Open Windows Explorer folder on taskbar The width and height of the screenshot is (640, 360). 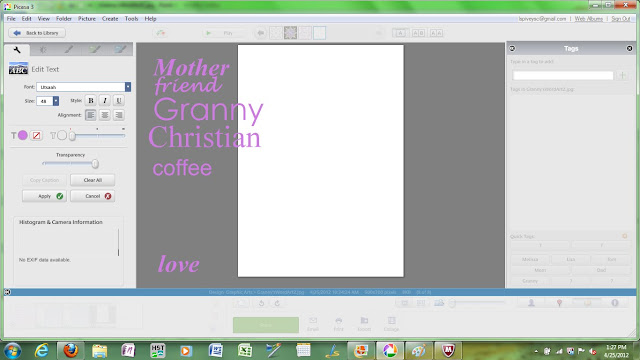99,351
